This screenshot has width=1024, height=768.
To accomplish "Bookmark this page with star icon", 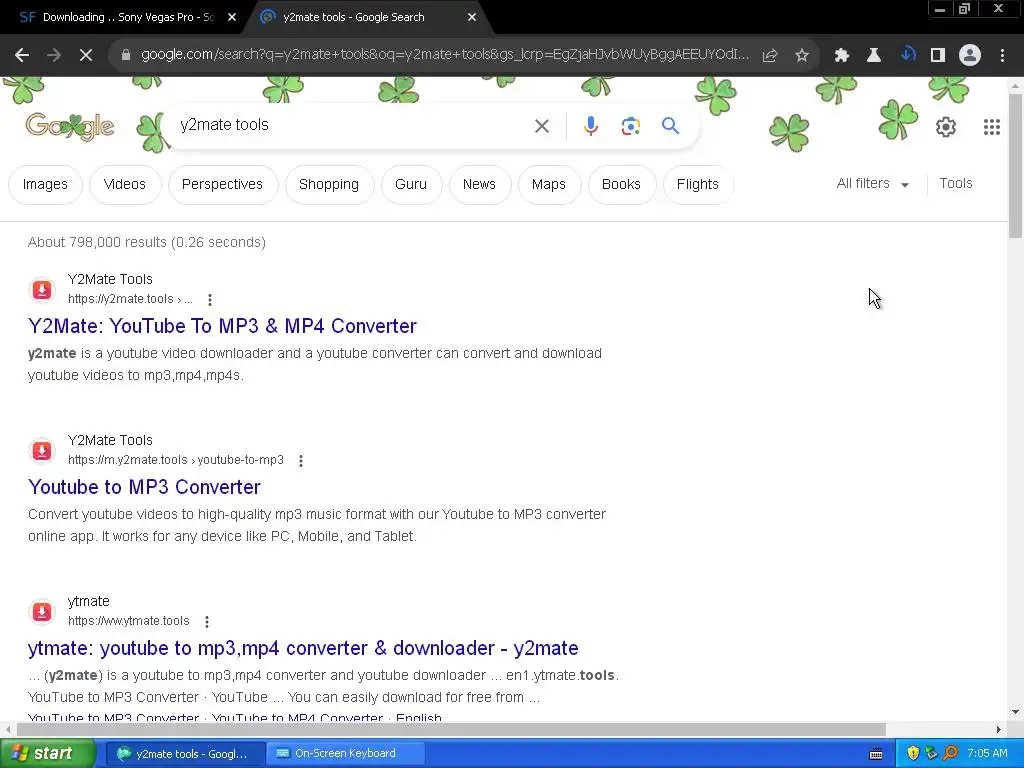I will tap(802, 56).
